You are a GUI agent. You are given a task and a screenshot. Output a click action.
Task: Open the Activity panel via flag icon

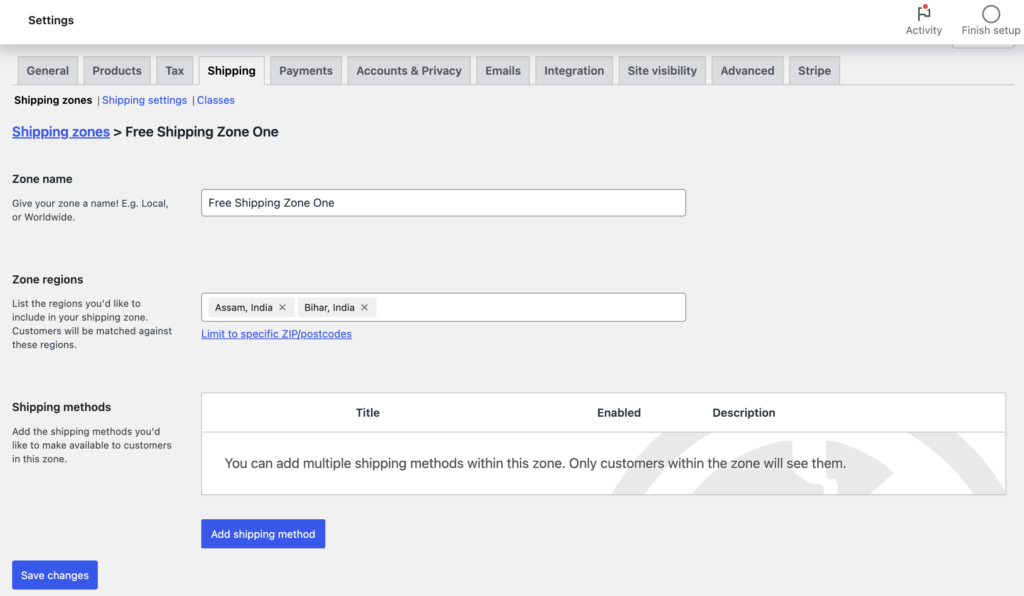click(923, 20)
